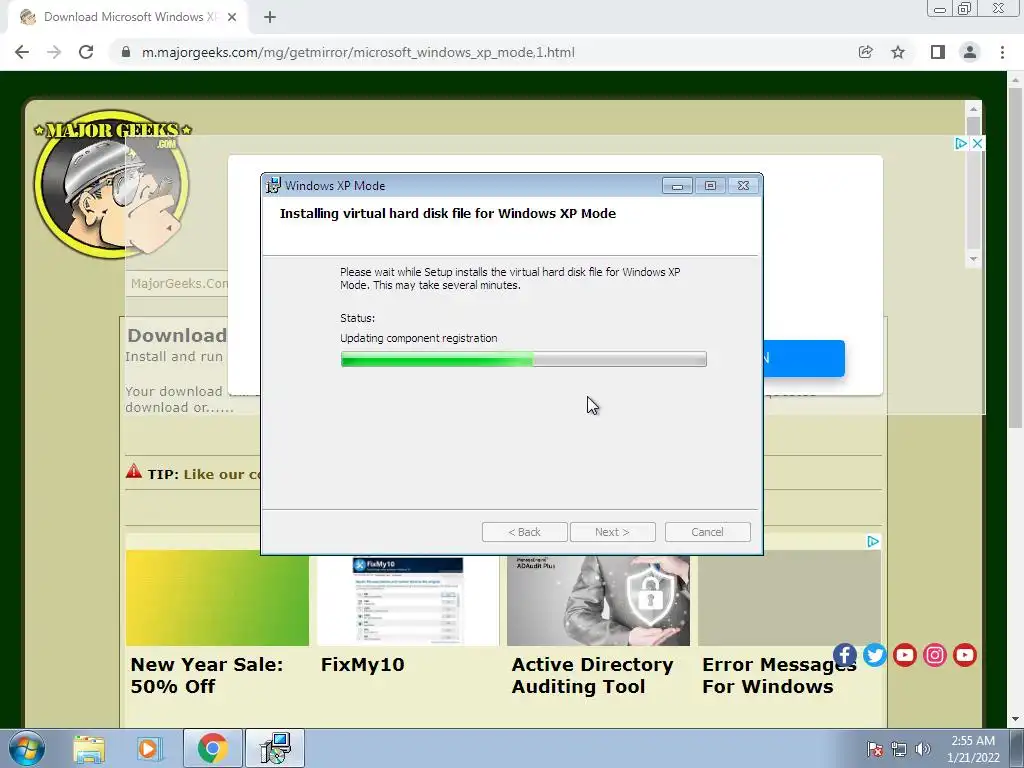
Task: Open Windows Explorer from taskbar
Action: (x=89, y=748)
